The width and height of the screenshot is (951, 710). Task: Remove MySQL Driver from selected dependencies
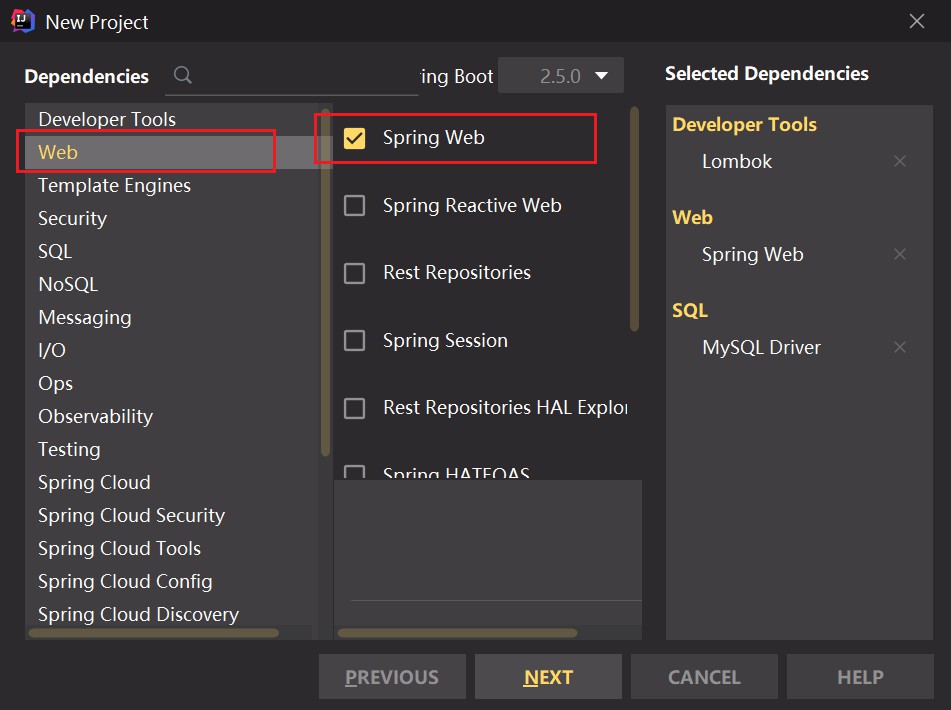(x=899, y=347)
